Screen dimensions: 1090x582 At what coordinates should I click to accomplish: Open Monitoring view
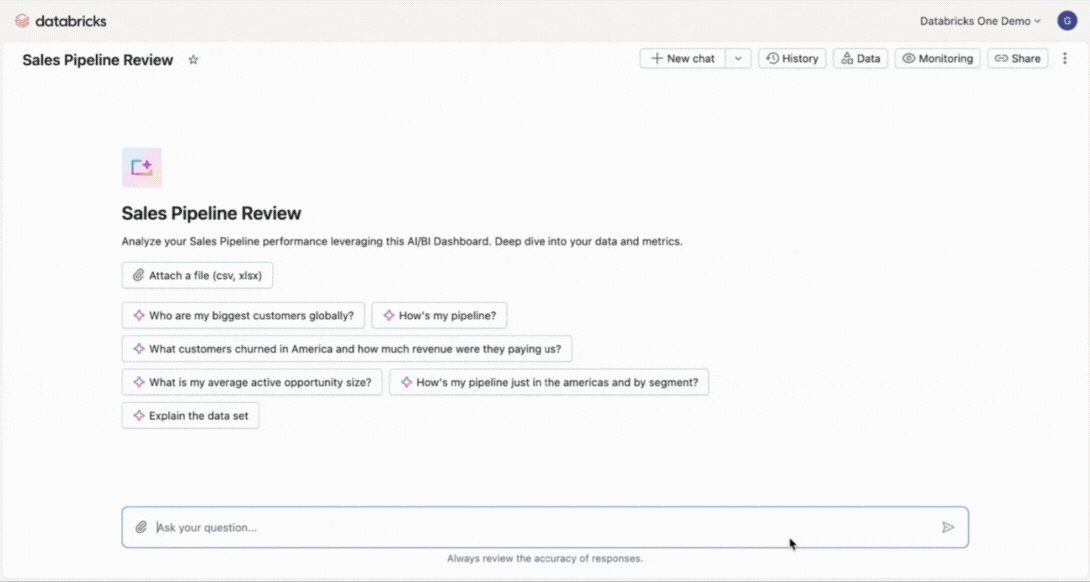[937, 58]
